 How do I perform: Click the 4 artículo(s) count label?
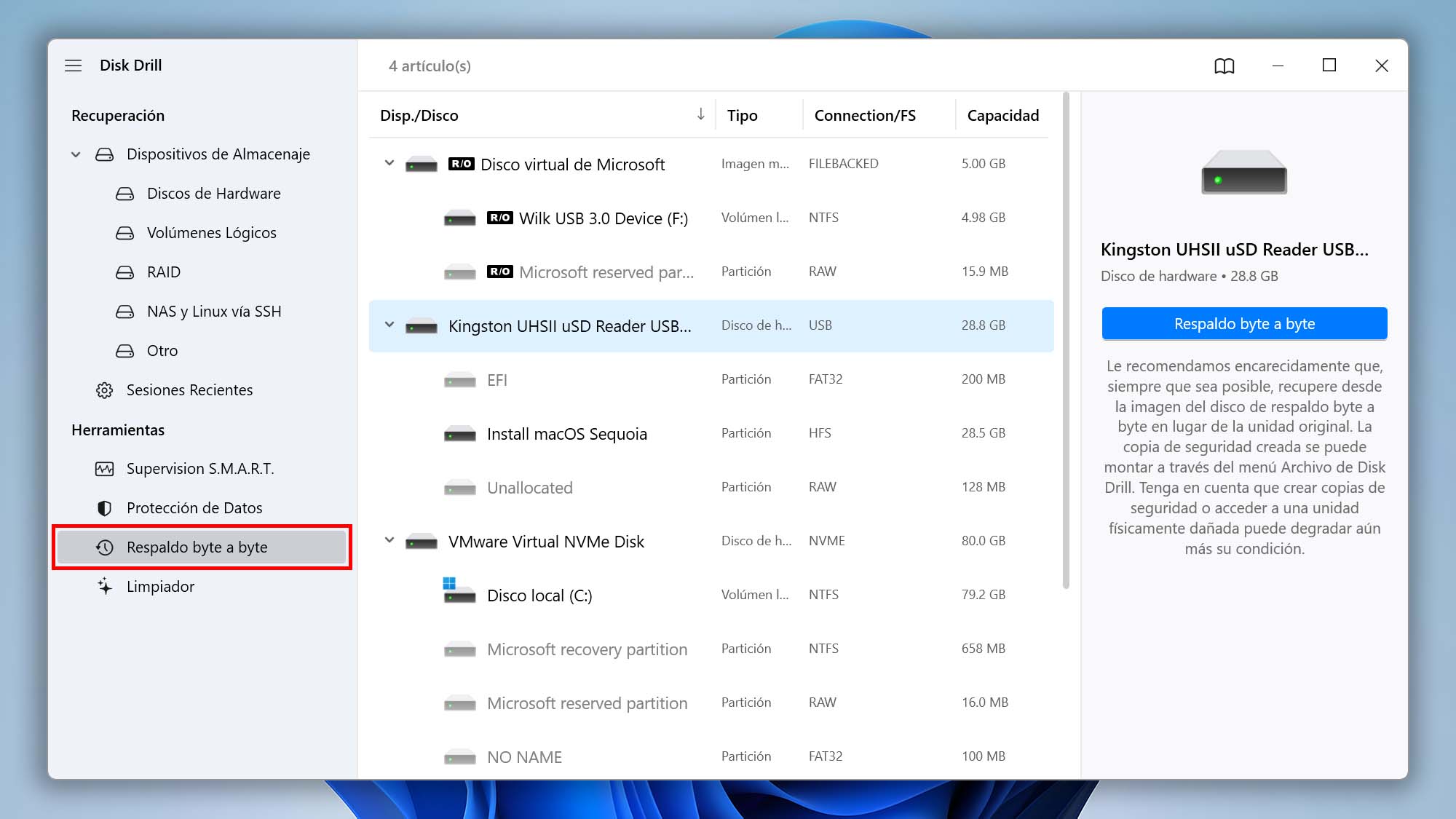click(430, 66)
